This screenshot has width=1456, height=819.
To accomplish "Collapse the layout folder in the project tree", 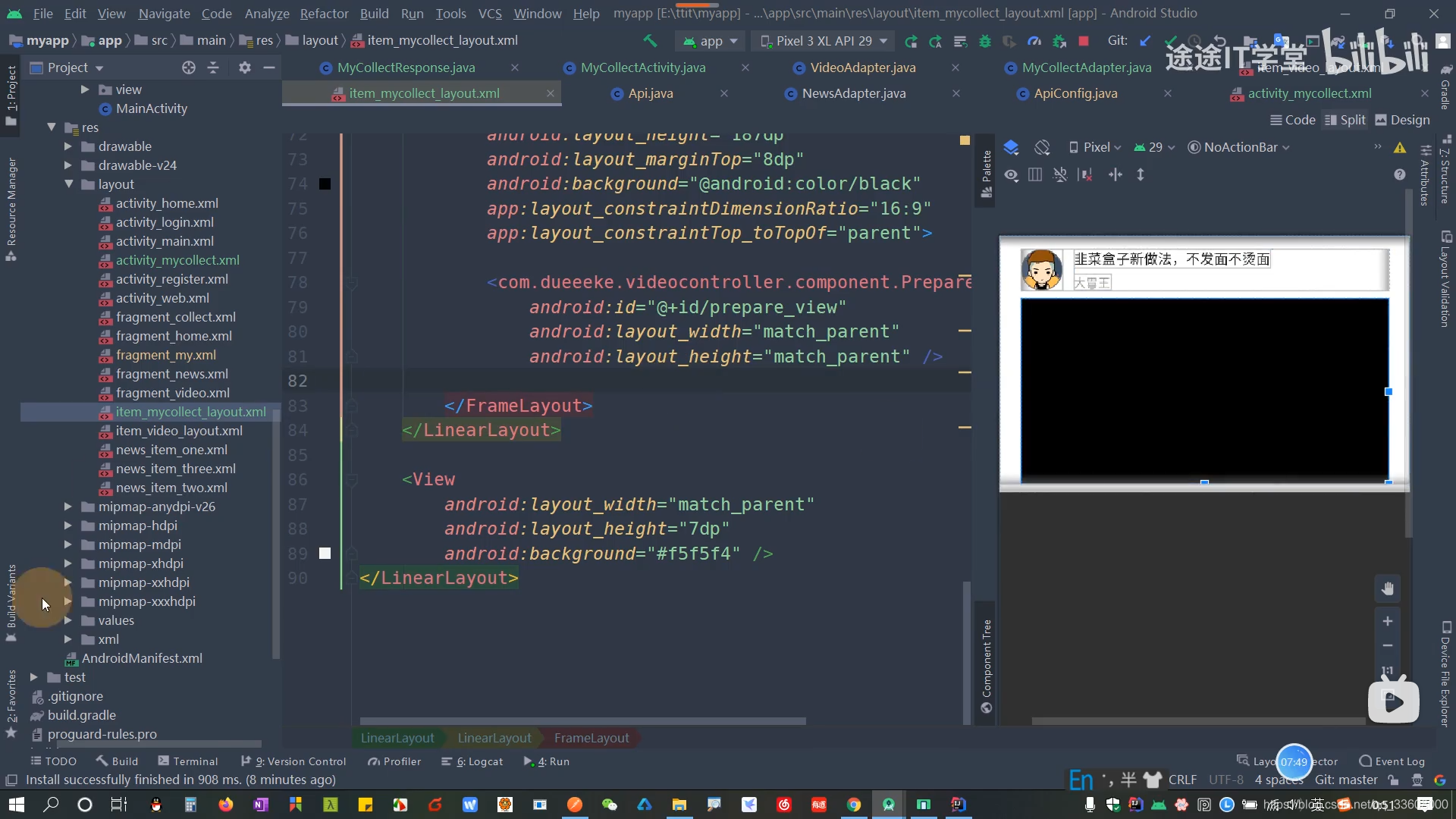I will click(68, 184).
